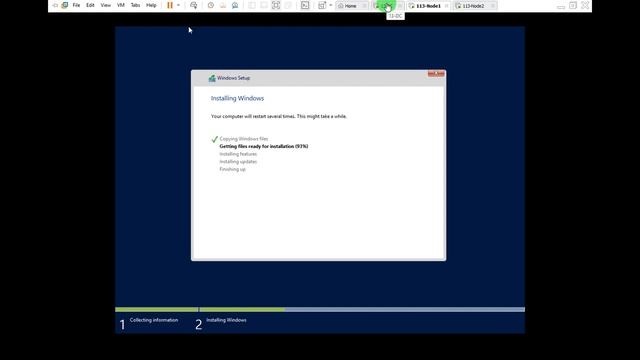Open the snapshot manager icon

[235, 5]
